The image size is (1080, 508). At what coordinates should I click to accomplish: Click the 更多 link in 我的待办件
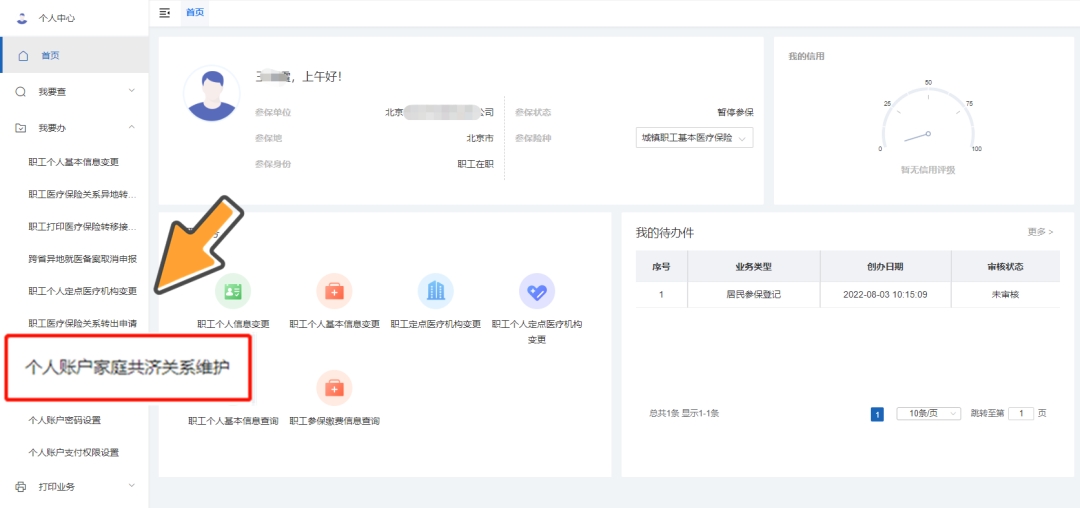tap(1040, 232)
